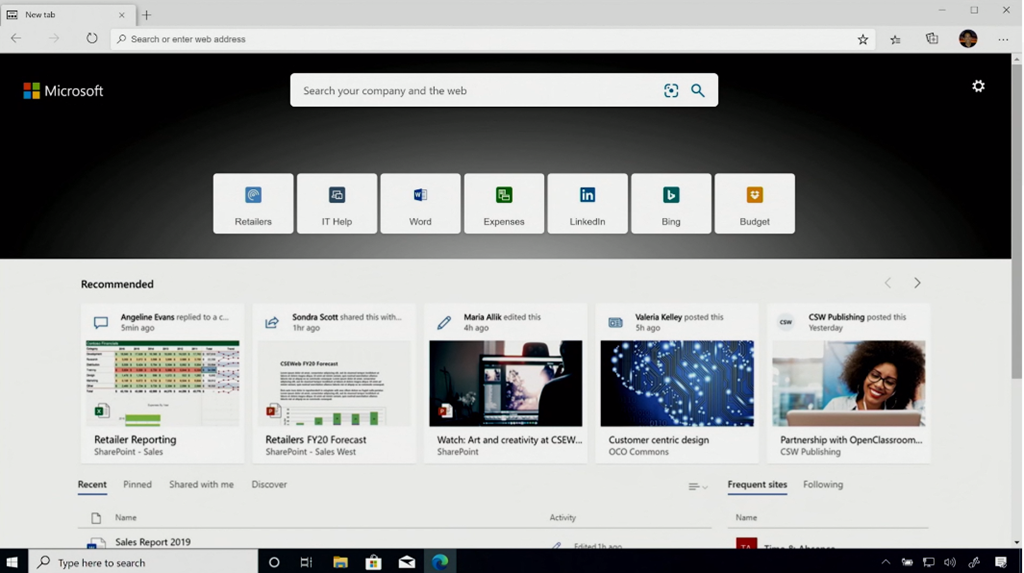Open the Edge settings and more menu
Screen dimensions: 1024x573
click(x=1003, y=39)
